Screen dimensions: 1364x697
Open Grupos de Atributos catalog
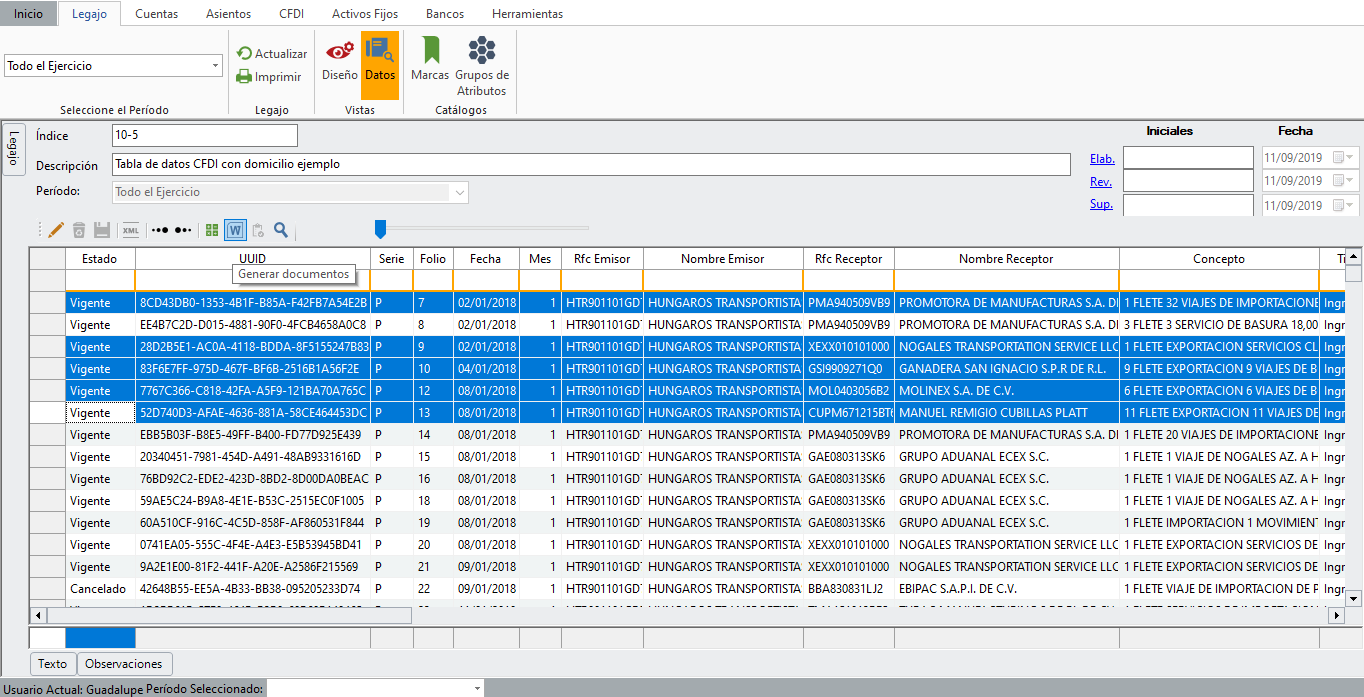[482, 66]
